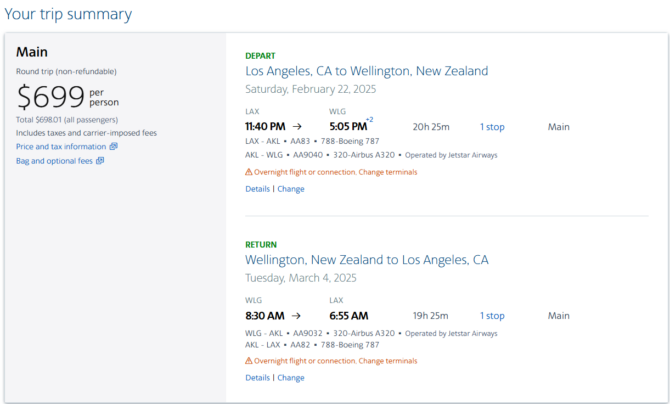The image size is (670, 404).
Task: Click the arrow icon between 8:30 AM and 6:55 AM
Action: (296, 316)
